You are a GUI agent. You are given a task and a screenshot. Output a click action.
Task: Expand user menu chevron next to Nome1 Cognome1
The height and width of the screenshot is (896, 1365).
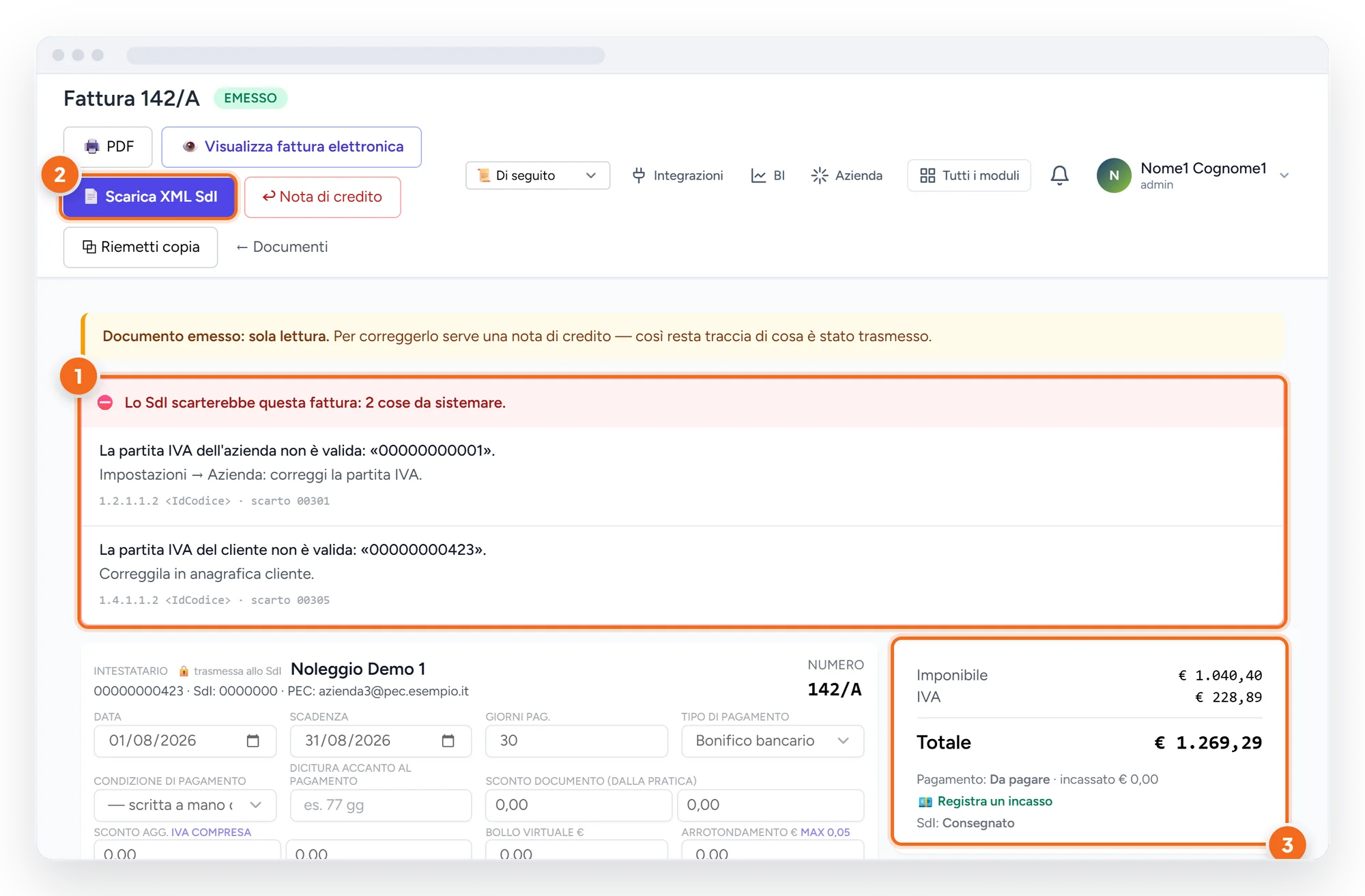coord(1284,176)
